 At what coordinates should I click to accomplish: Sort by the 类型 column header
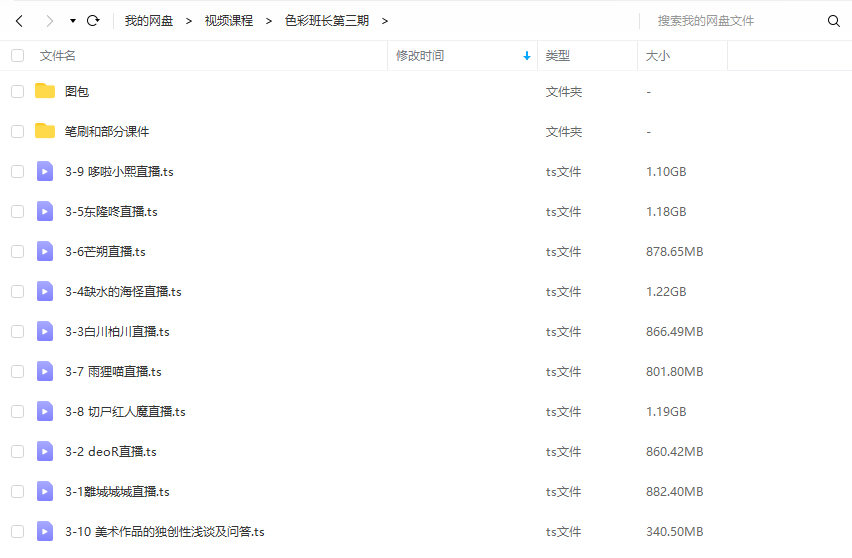[557, 56]
